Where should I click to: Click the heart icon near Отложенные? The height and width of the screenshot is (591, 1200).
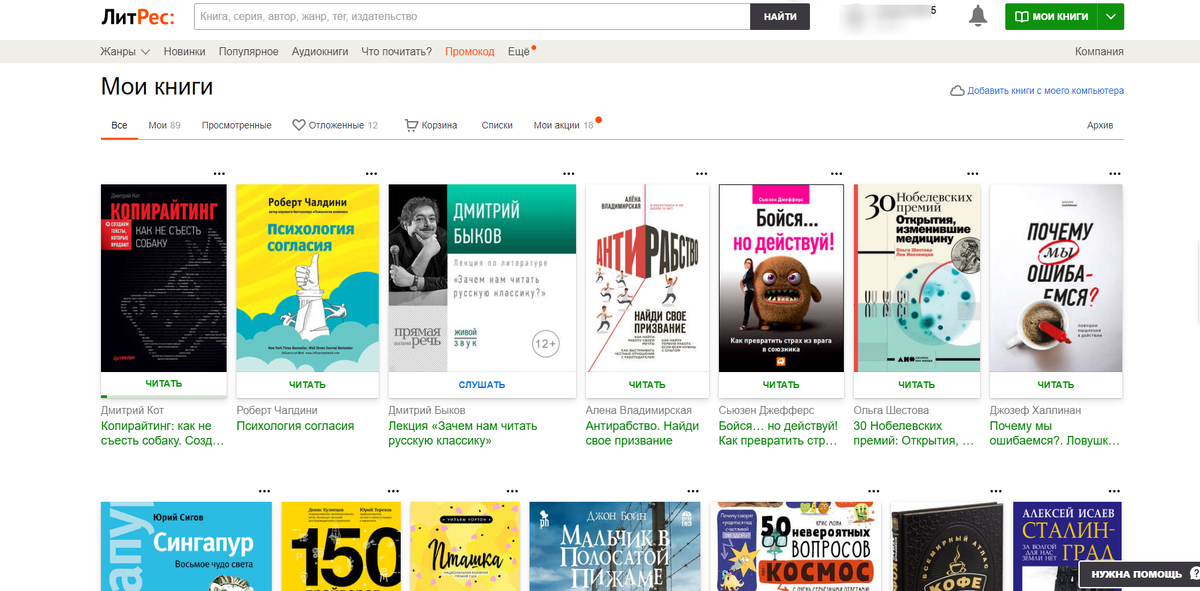point(298,125)
